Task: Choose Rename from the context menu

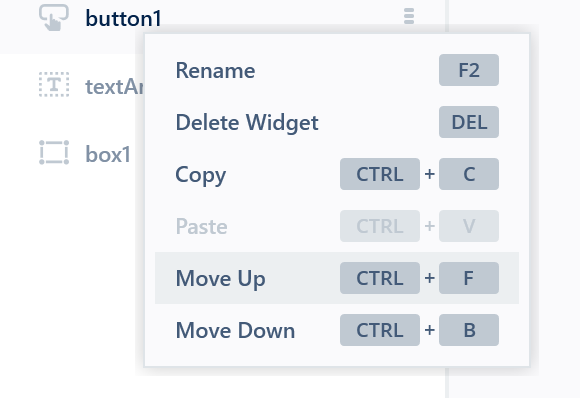Action: point(337,70)
